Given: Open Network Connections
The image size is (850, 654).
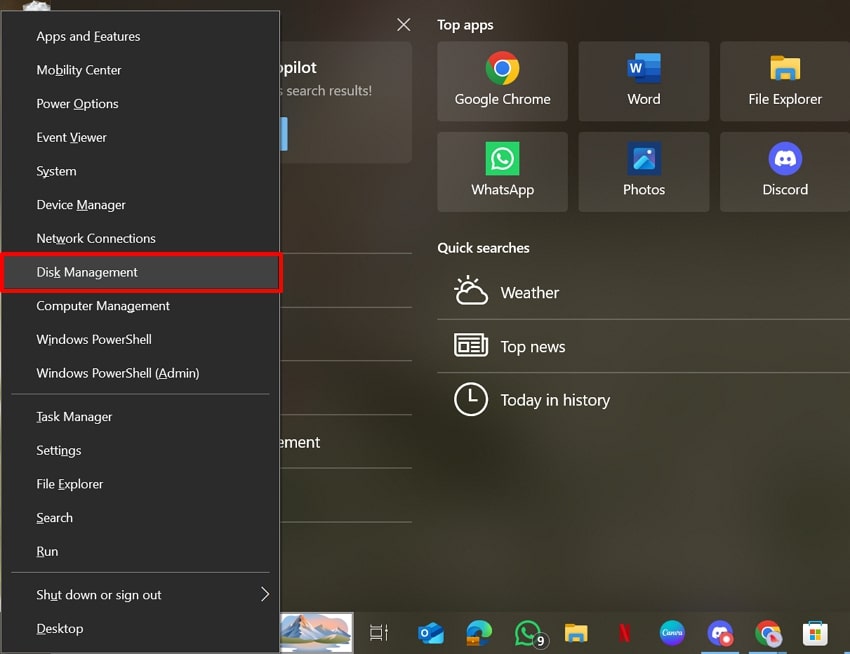Looking at the screenshot, I should pyautogui.click(x=96, y=238).
